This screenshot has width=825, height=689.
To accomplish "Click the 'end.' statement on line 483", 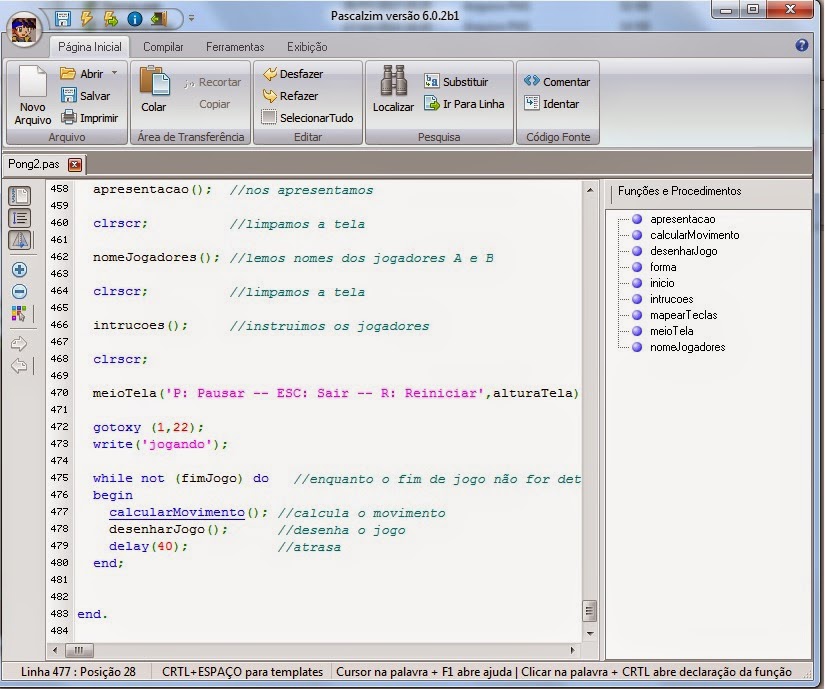I will point(92,614).
